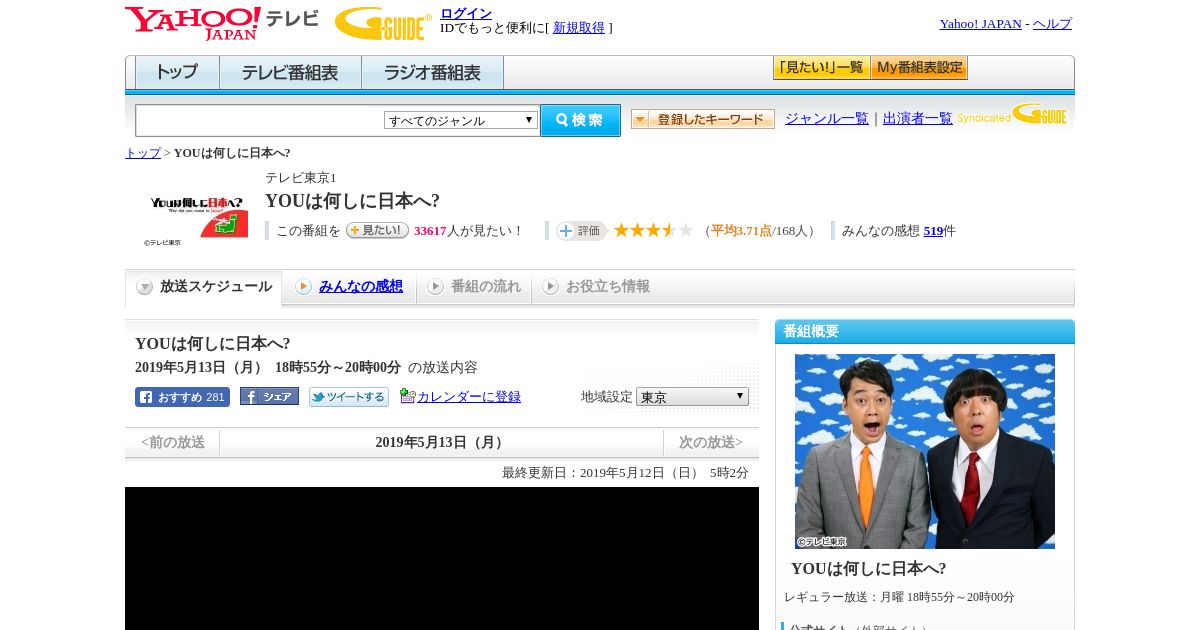Viewport: 1200px width, 630px height.
Task: Go to the テレビ番組表 navigation tab
Action: tap(290, 73)
